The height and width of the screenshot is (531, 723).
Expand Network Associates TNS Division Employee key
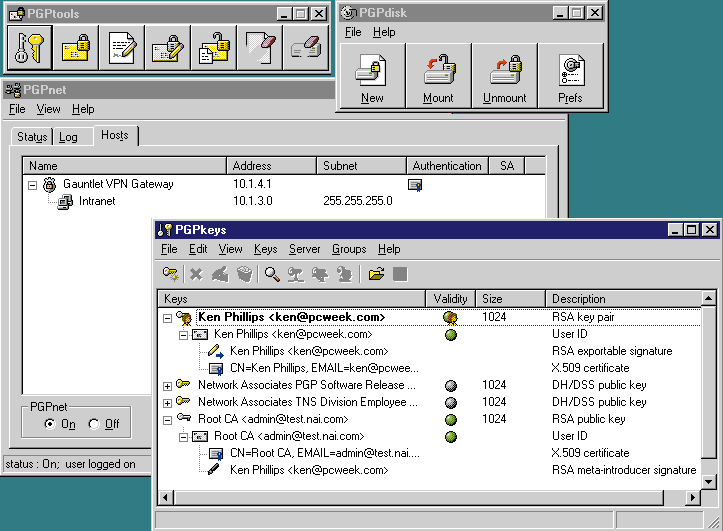coord(167,403)
